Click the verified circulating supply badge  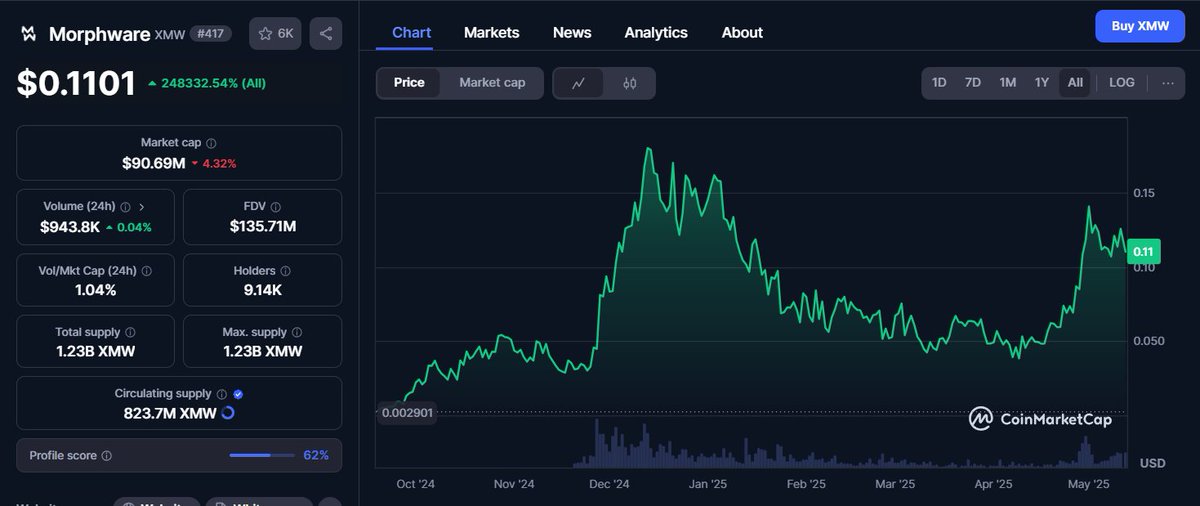coord(238,394)
